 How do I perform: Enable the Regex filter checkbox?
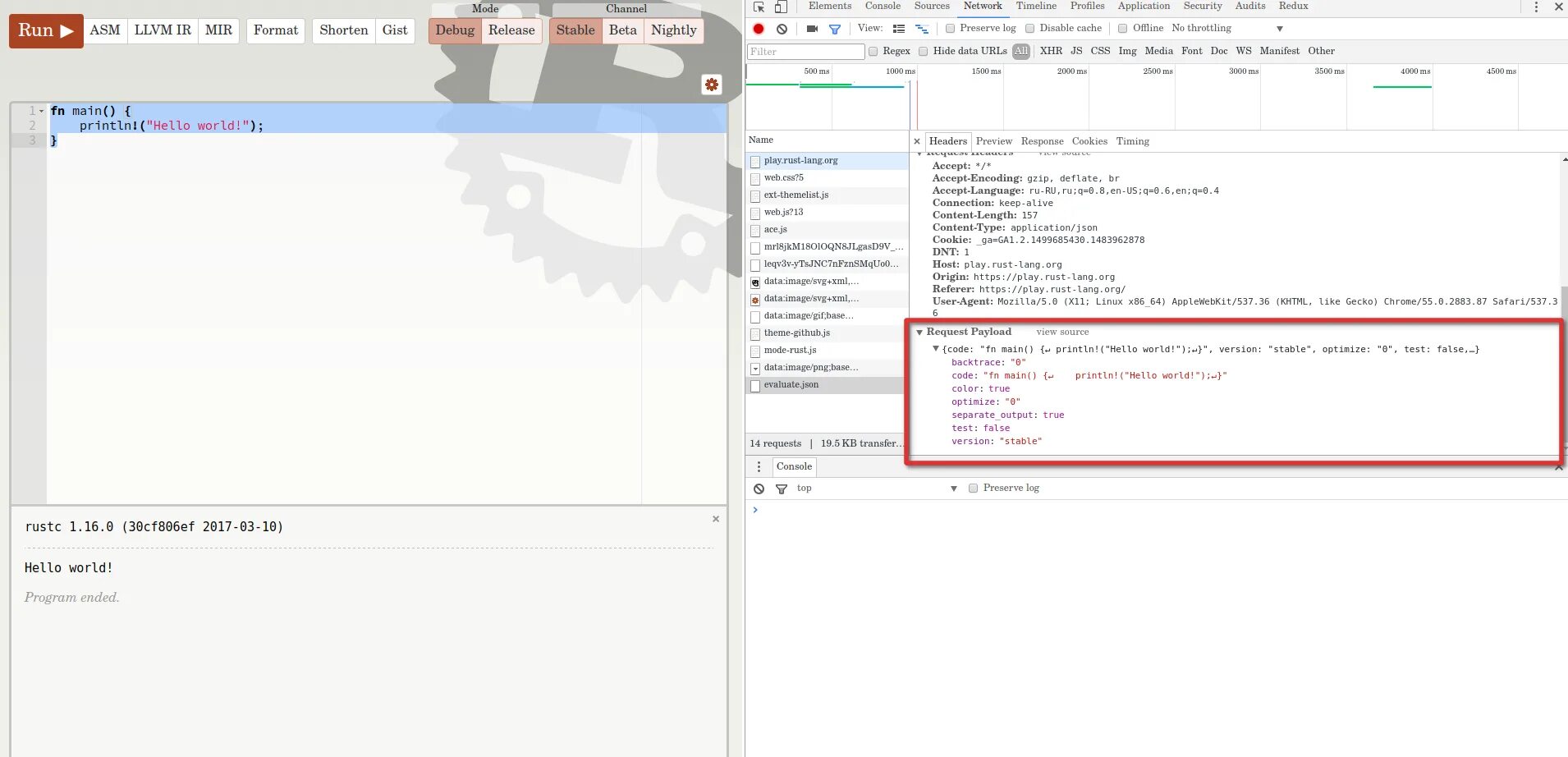[873, 51]
